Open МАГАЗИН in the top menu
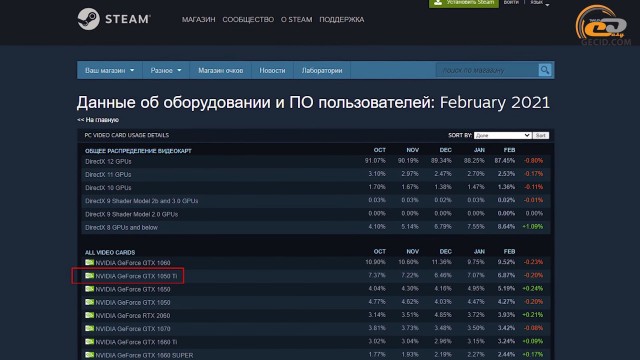This screenshot has width=640, height=360. 198,20
